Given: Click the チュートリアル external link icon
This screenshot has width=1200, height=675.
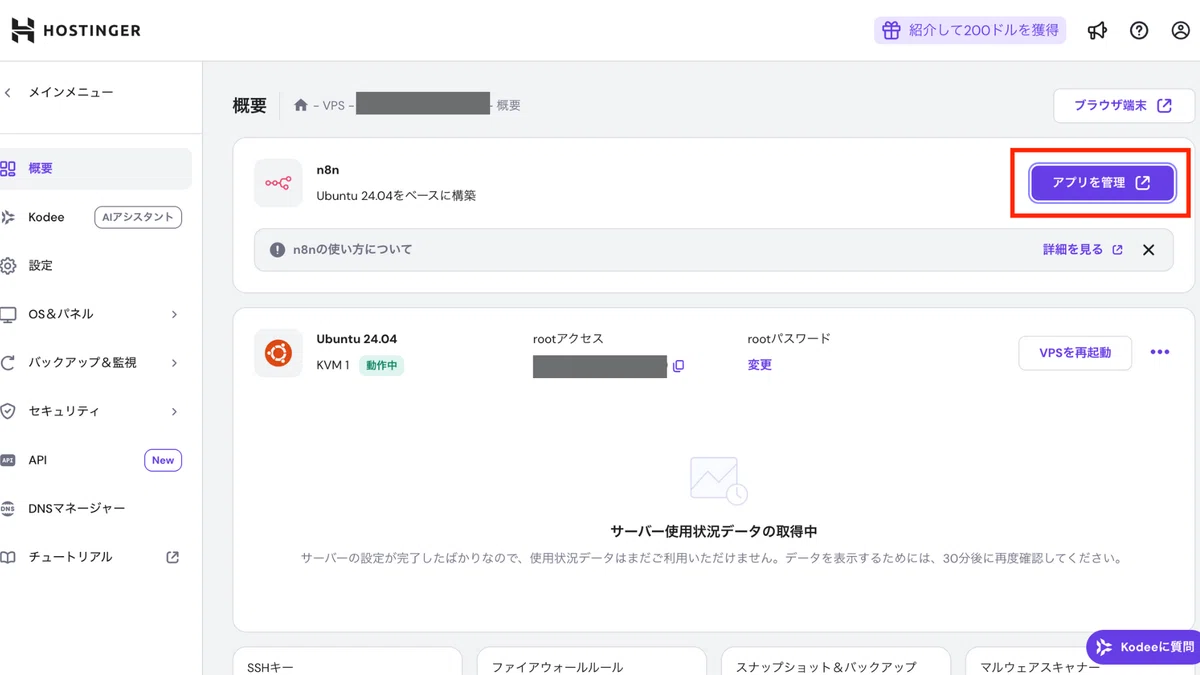Looking at the screenshot, I should coord(172,557).
